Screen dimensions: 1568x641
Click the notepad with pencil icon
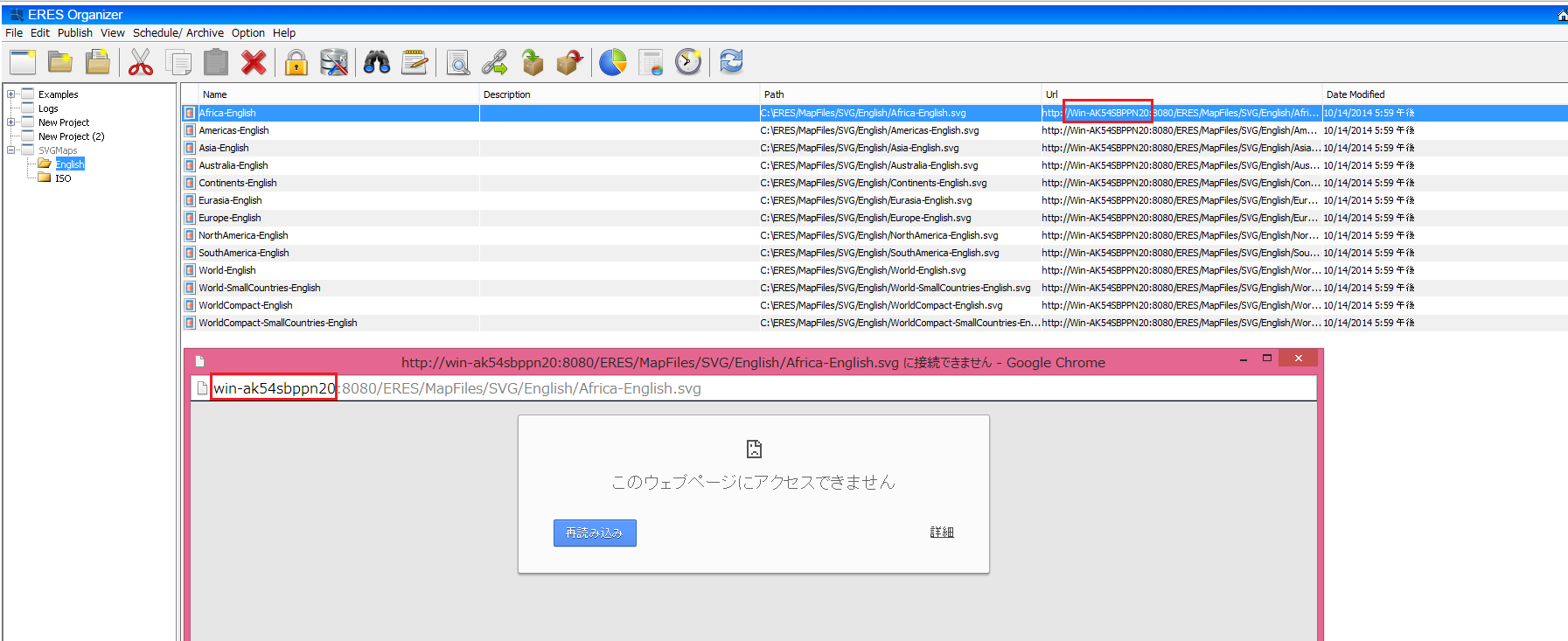pyautogui.click(x=415, y=62)
